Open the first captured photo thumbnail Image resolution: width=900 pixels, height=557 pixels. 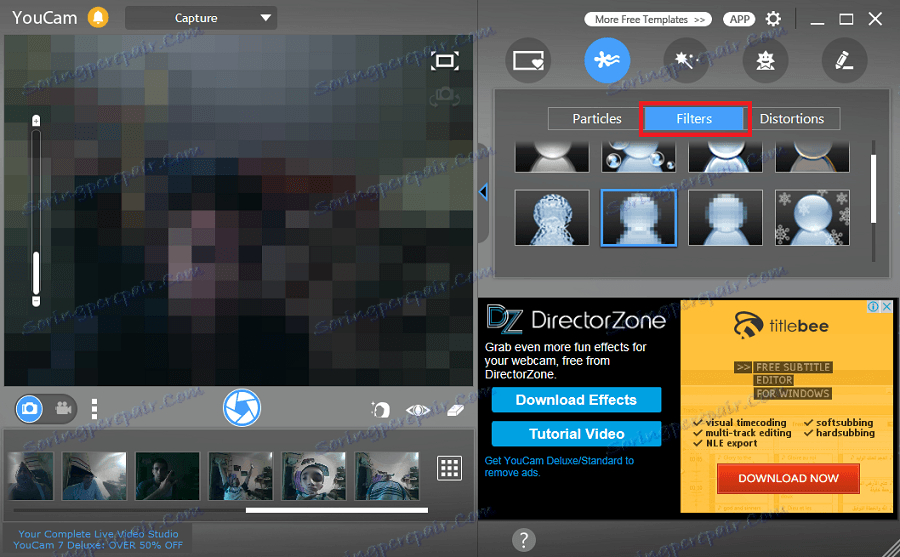30,475
